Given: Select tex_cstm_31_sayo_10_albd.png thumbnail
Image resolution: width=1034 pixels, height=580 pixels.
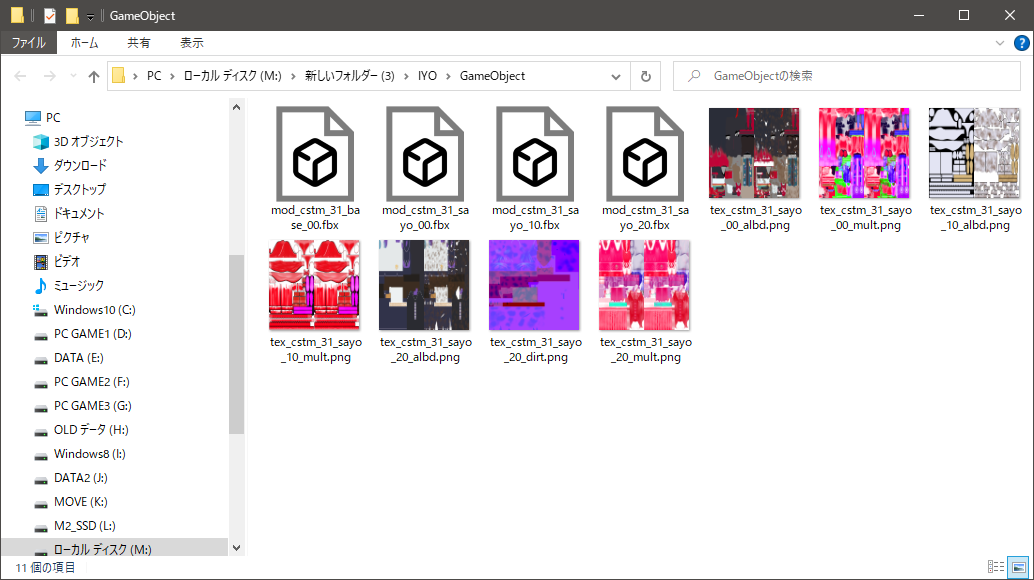Looking at the screenshot, I should pyautogui.click(x=975, y=153).
